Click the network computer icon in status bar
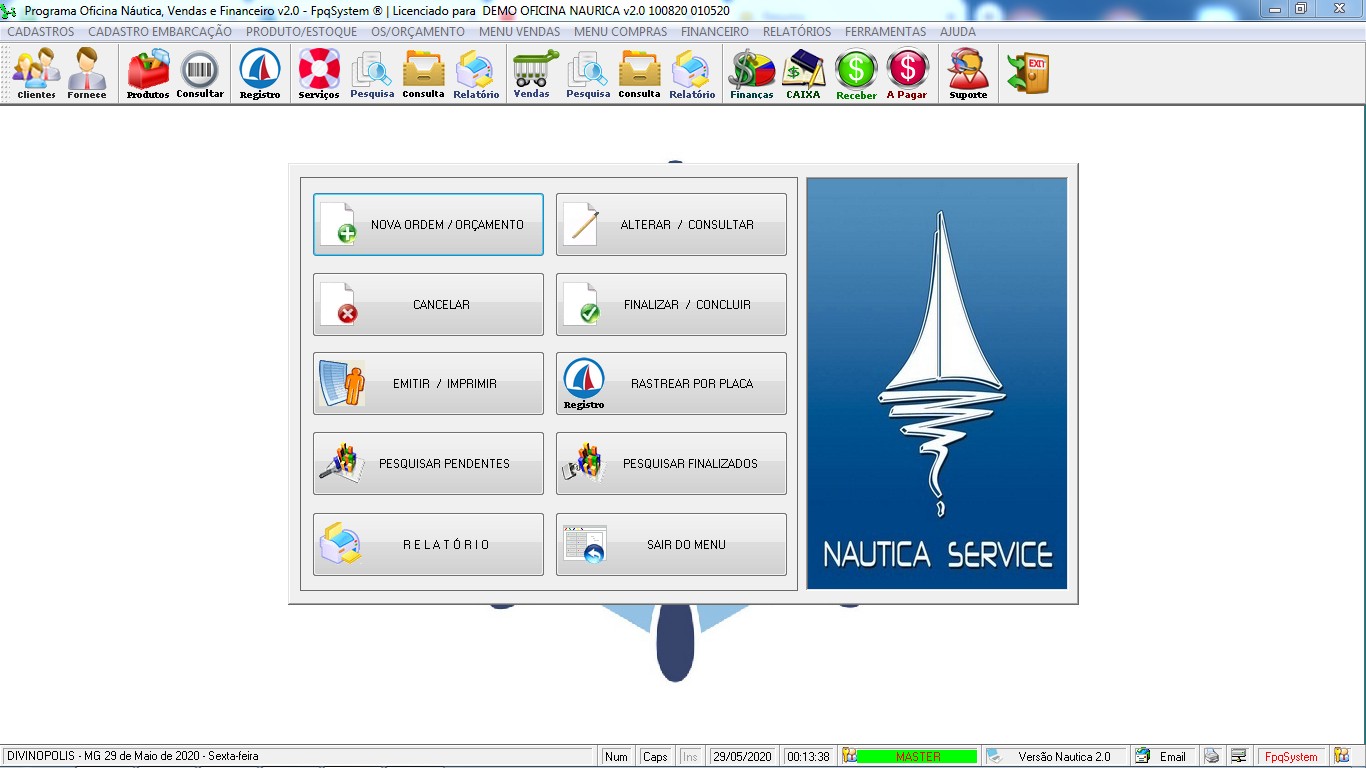 pyautogui.click(x=1238, y=757)
